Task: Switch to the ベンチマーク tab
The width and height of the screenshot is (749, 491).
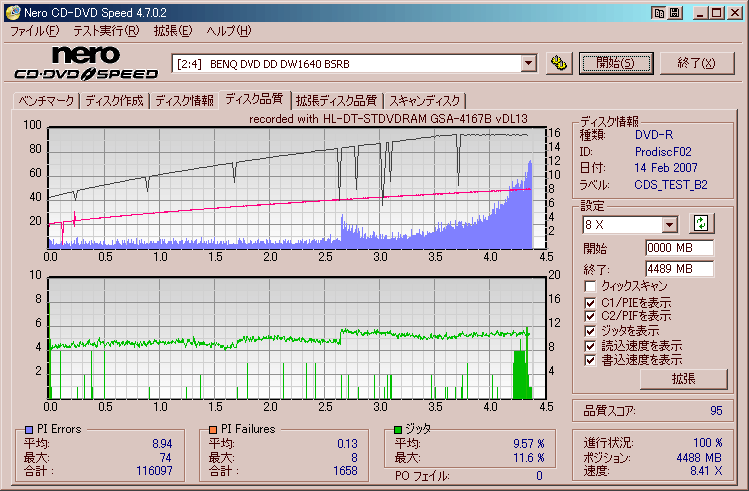Action: pos(46,101)
